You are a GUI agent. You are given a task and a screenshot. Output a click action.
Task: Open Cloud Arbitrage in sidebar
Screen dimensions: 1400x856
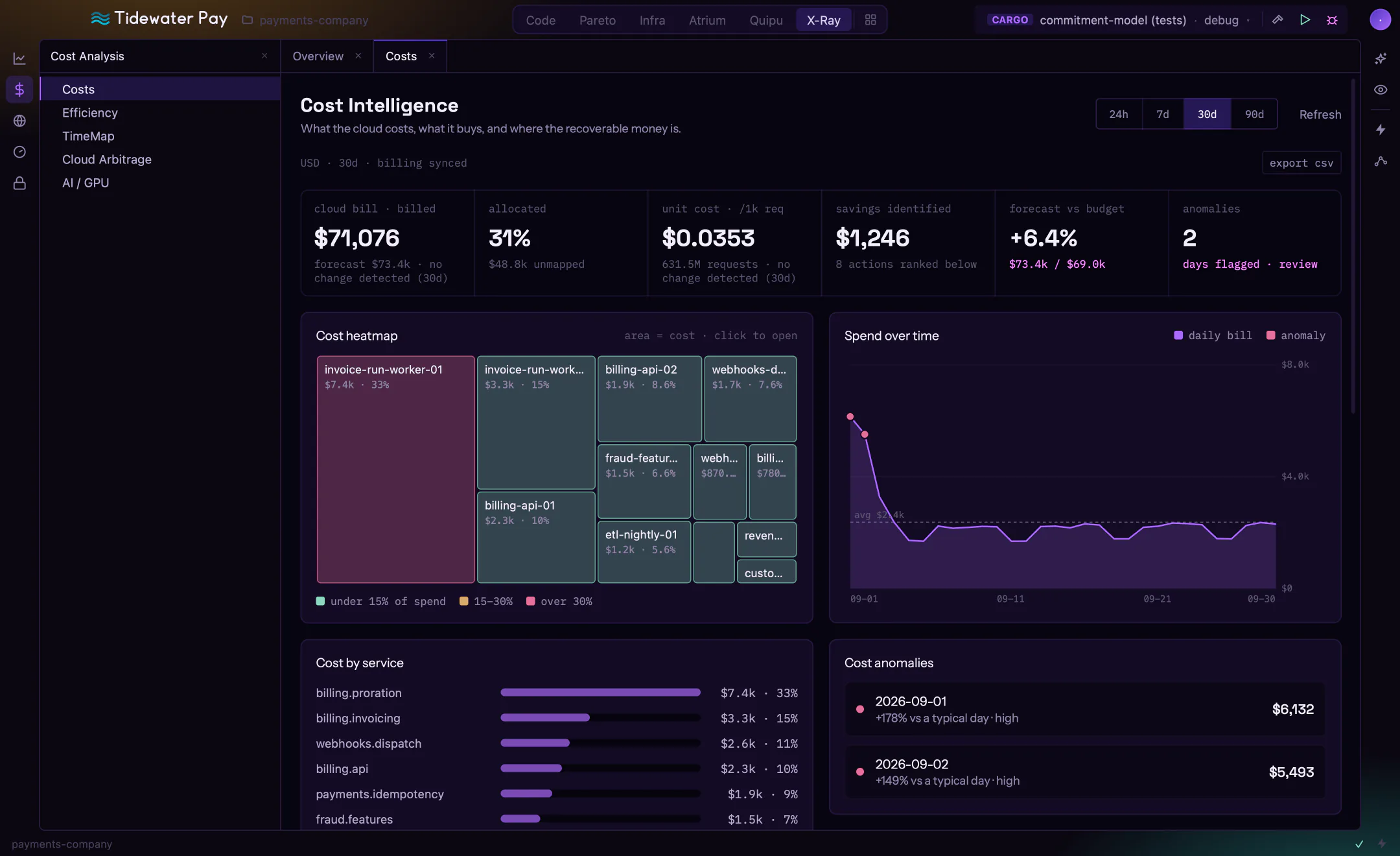click(160, 160)
